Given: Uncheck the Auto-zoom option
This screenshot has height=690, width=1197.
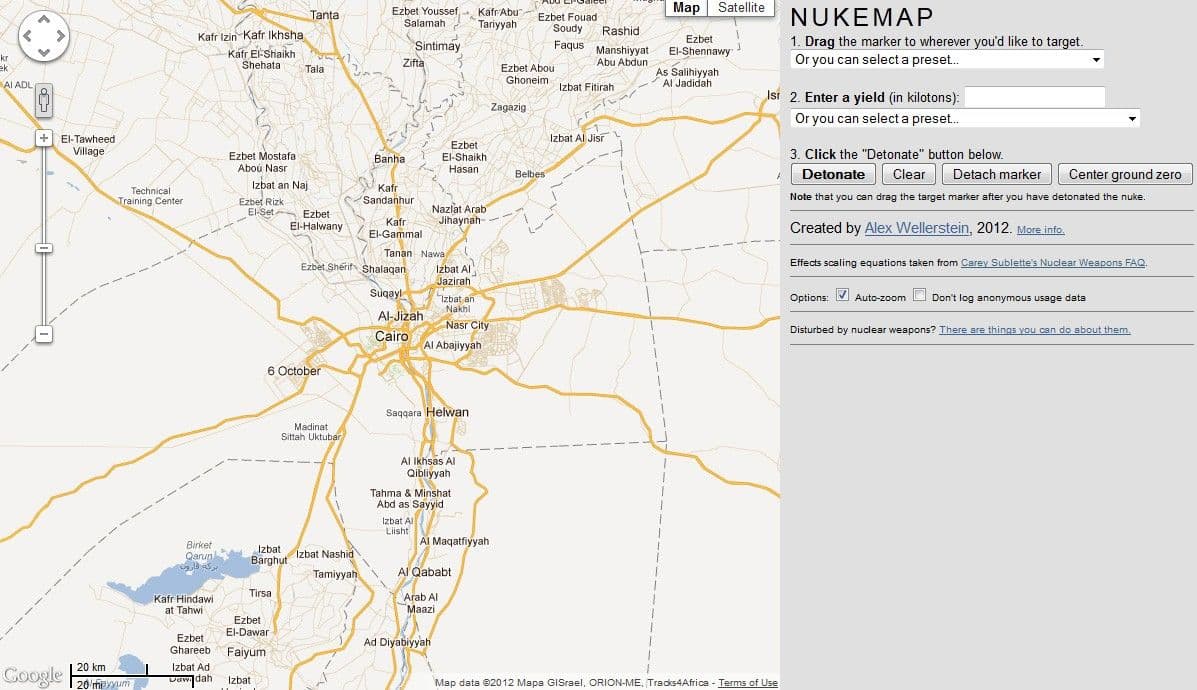Looking at the screenshot, I should point(842,295).
